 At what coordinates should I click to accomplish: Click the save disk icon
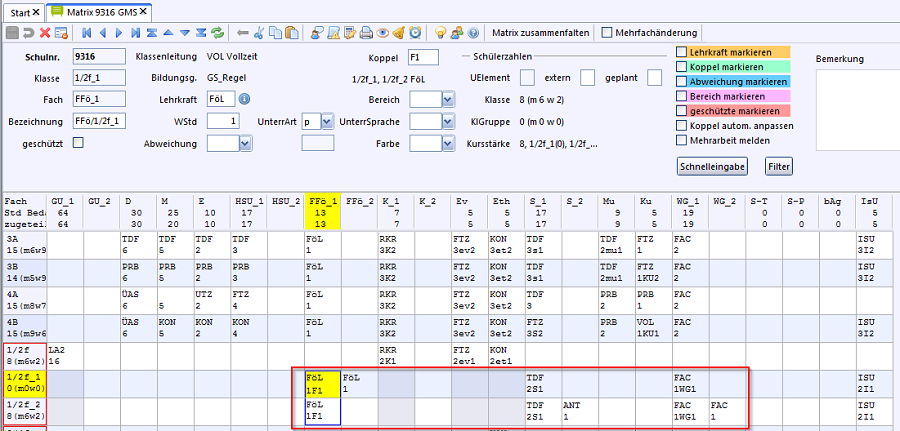point(11,33)
